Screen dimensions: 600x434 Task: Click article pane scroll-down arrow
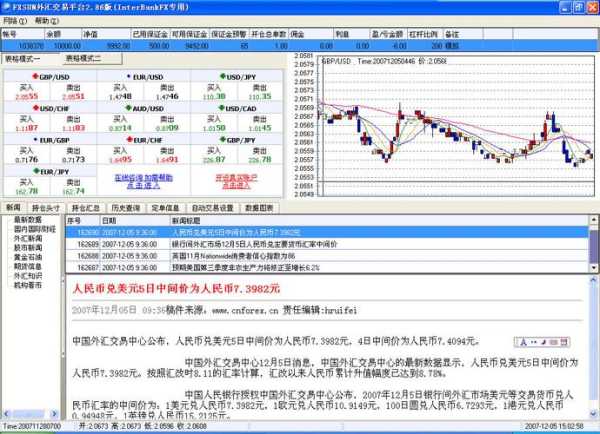pos(593,414)
